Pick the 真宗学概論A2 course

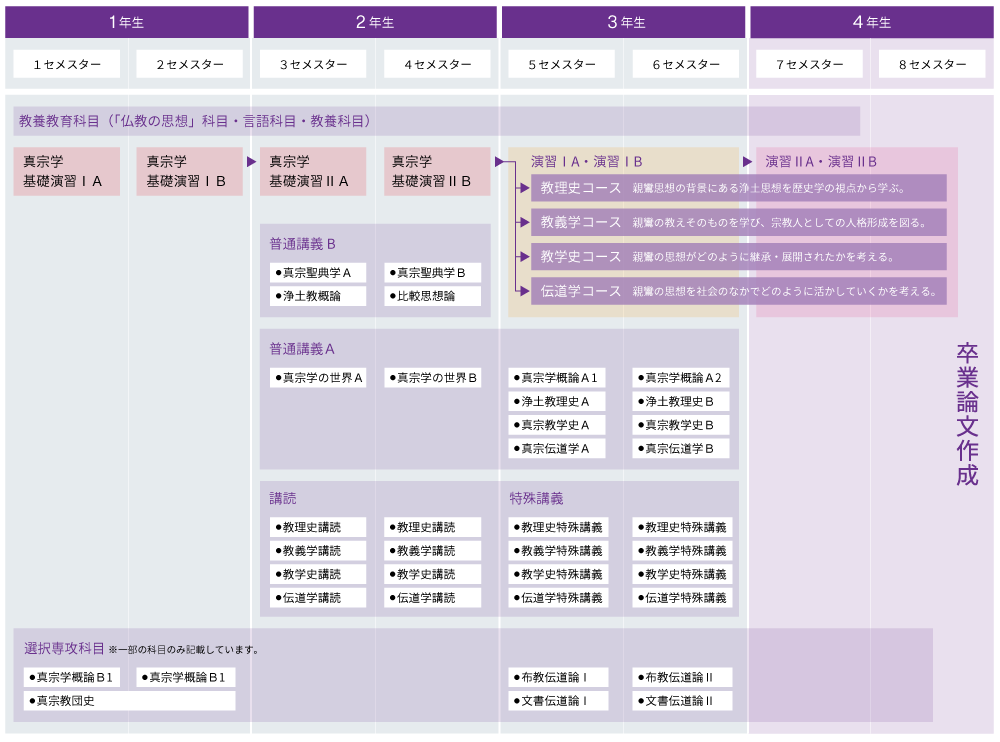680,378
